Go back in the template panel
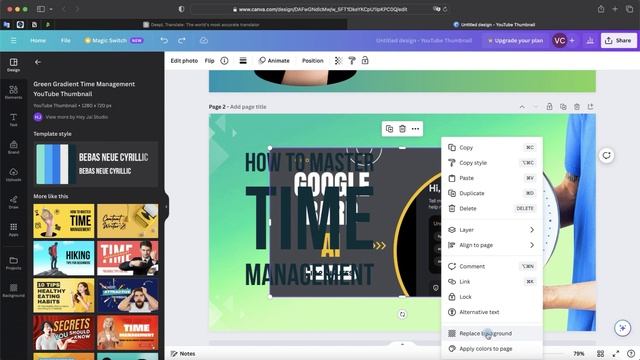This screenshot has height=360, width=640. (38, 62)
